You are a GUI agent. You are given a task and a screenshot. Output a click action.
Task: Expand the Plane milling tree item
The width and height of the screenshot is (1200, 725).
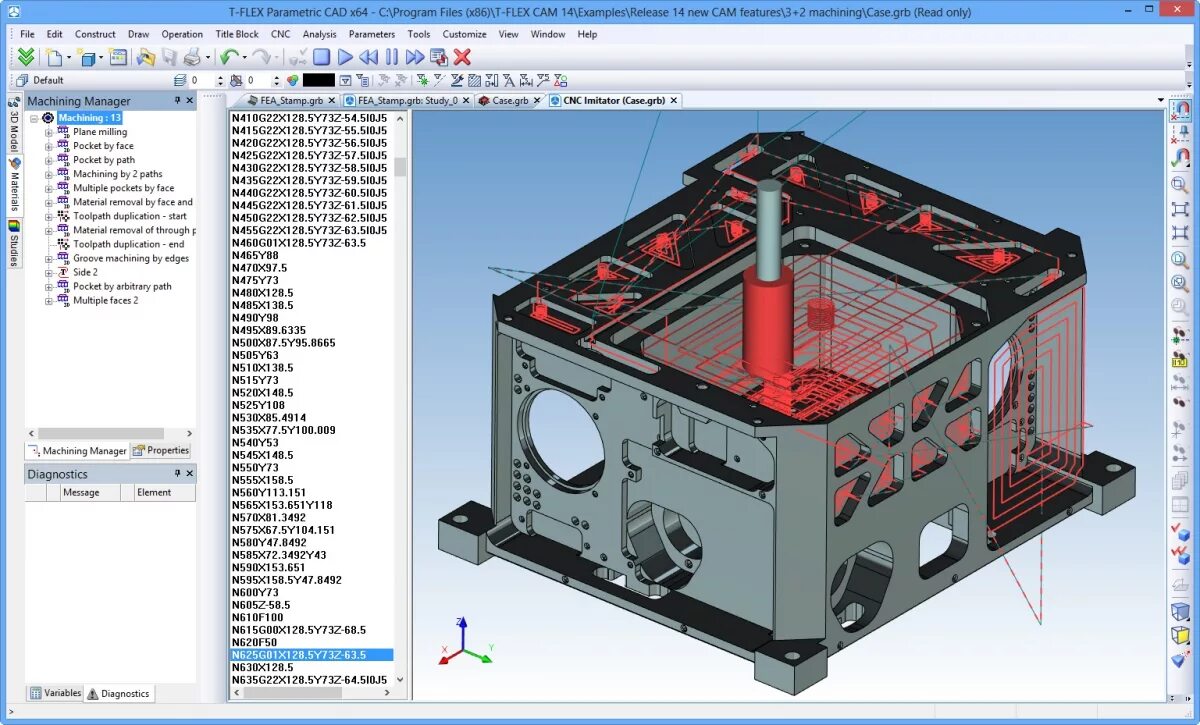pyautogui.click(x=48, y=132)
